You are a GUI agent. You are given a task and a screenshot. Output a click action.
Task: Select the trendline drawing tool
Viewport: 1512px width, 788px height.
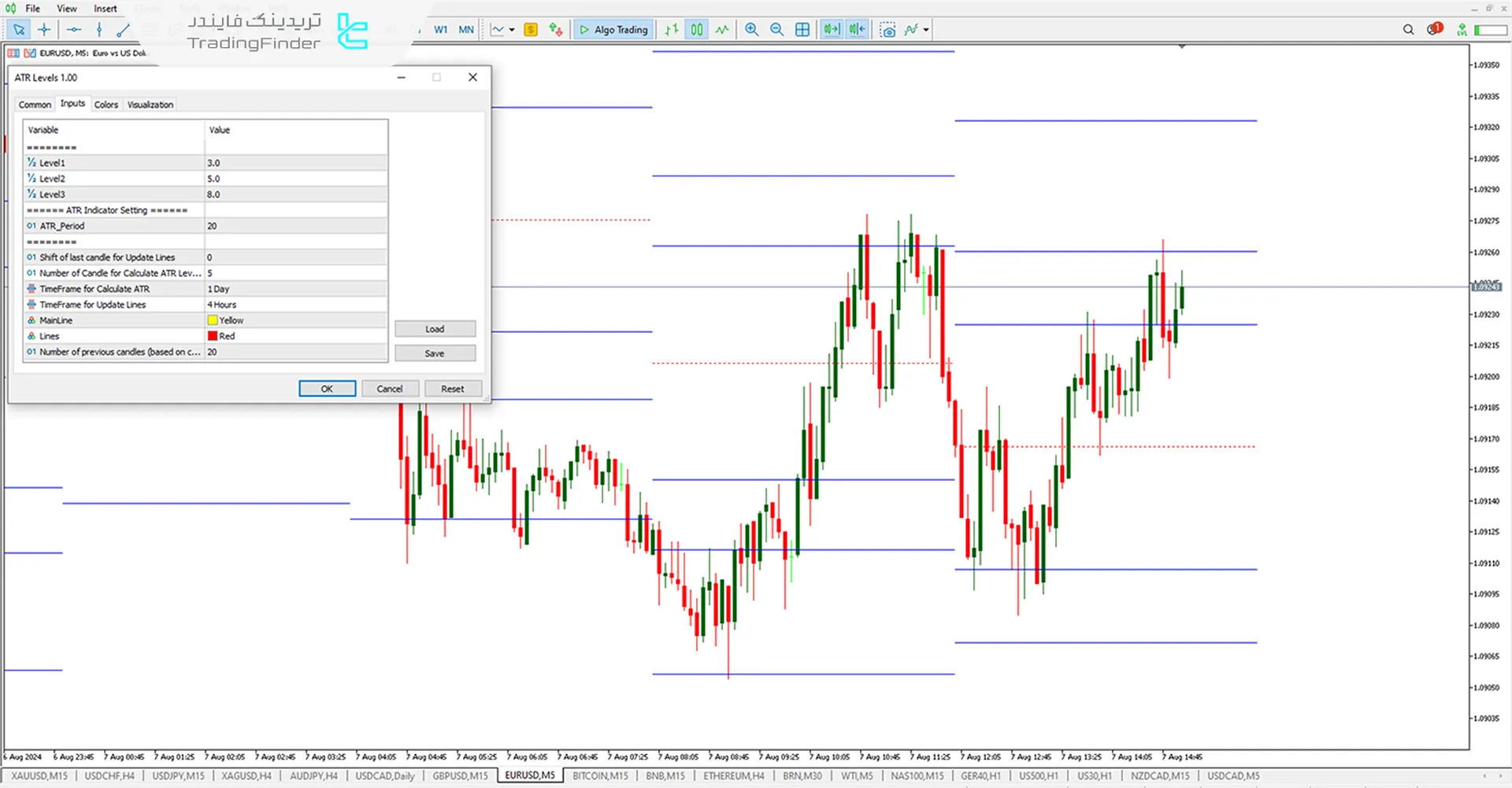pyautogui.click(x=123, y=30)
